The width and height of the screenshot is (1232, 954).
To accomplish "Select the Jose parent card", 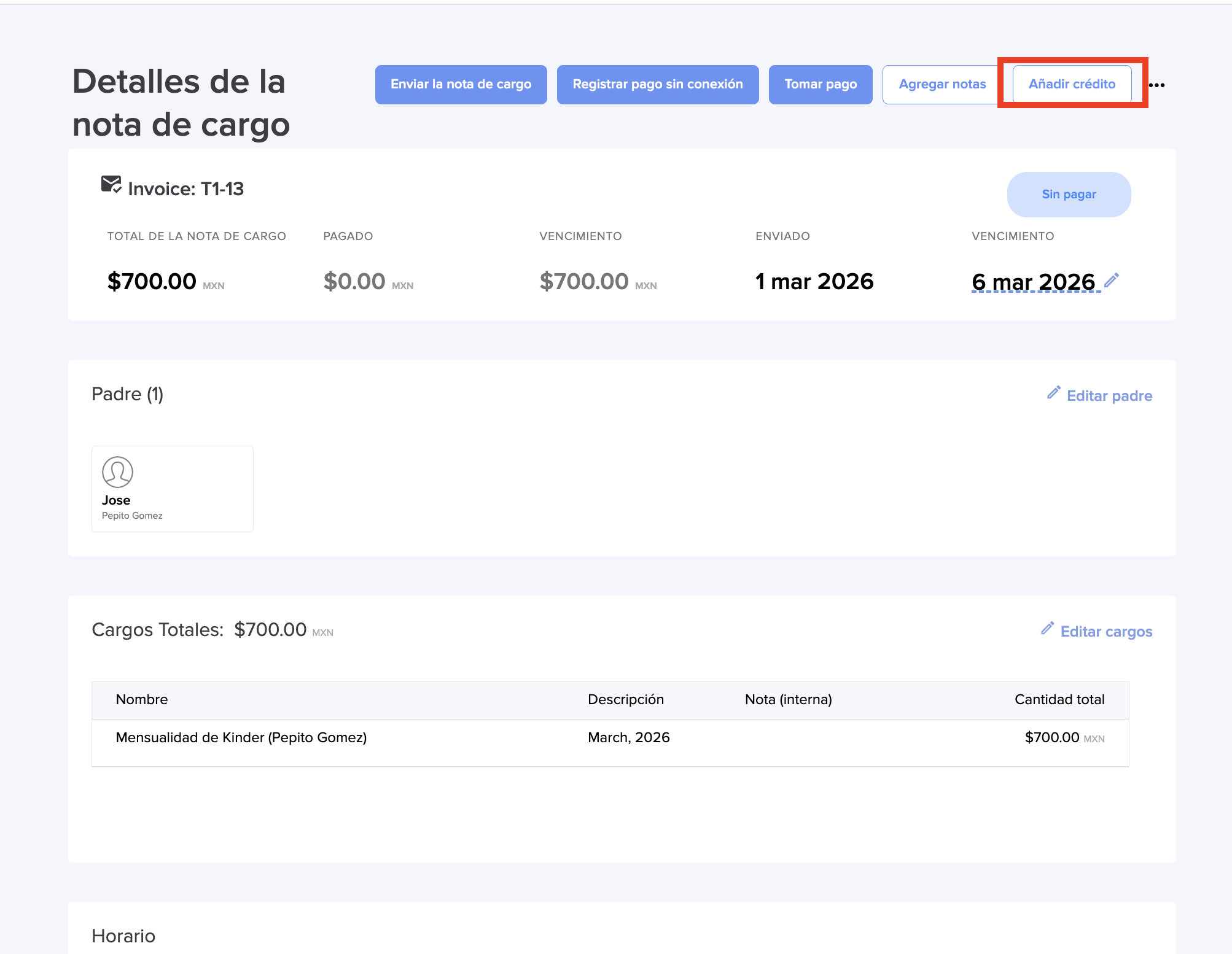I will coord(172,489).
